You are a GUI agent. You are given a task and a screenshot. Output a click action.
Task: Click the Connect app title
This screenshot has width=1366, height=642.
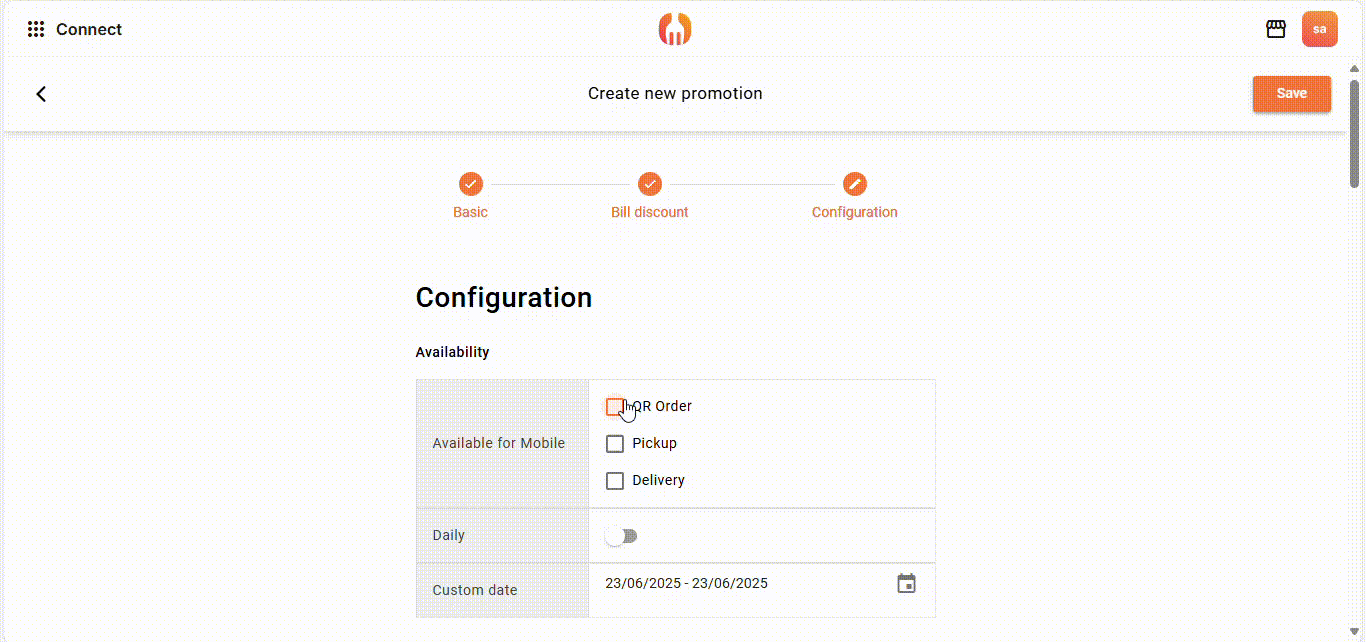click(x=89, y=29)
